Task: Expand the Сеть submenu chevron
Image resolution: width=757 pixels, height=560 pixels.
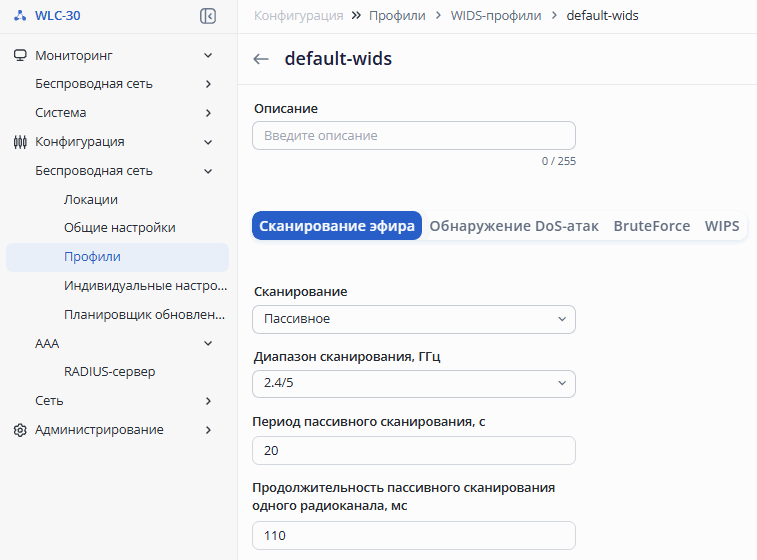Action: click(x=208, y=401)
